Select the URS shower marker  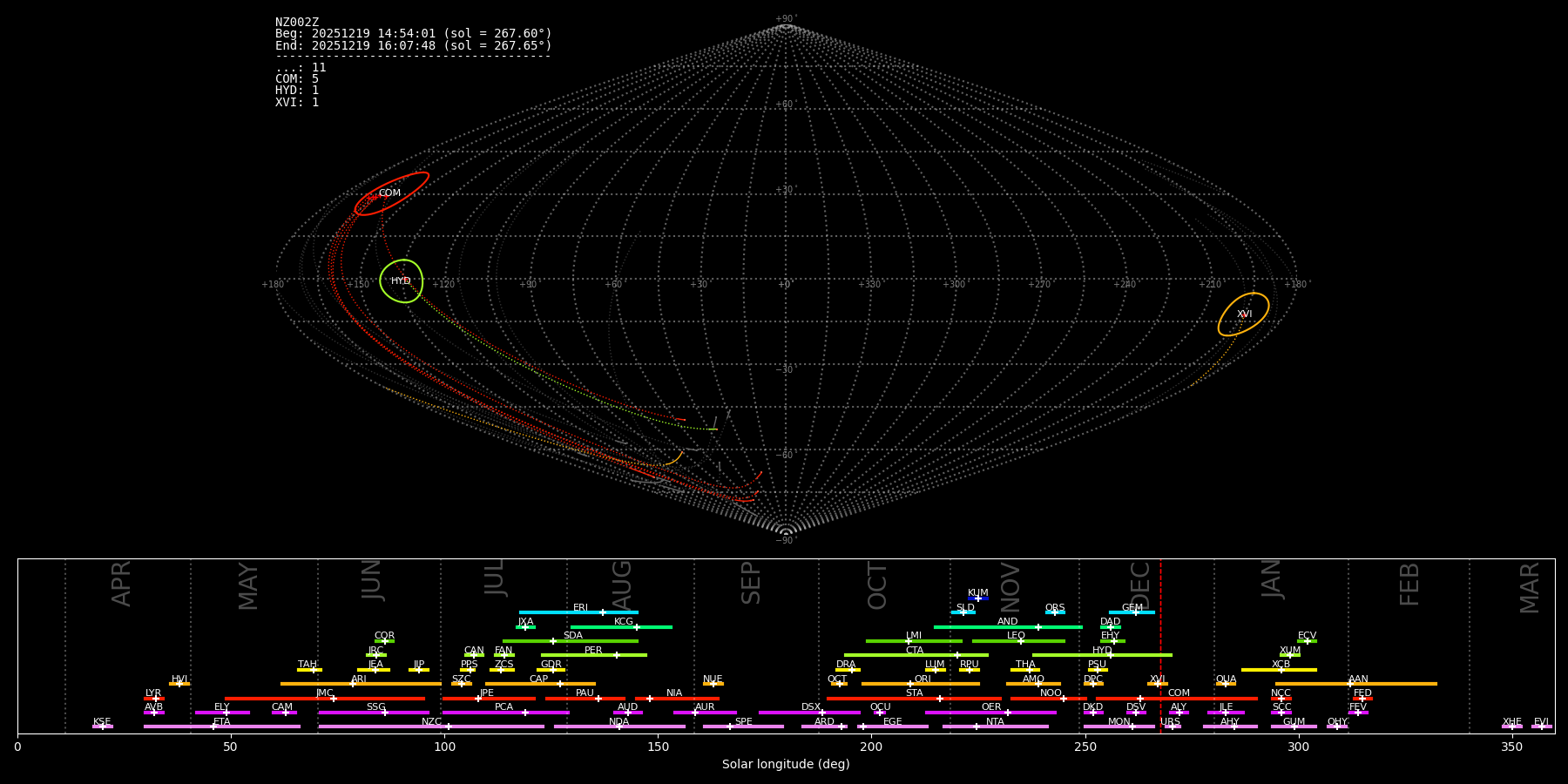(x=1172, y=727)
